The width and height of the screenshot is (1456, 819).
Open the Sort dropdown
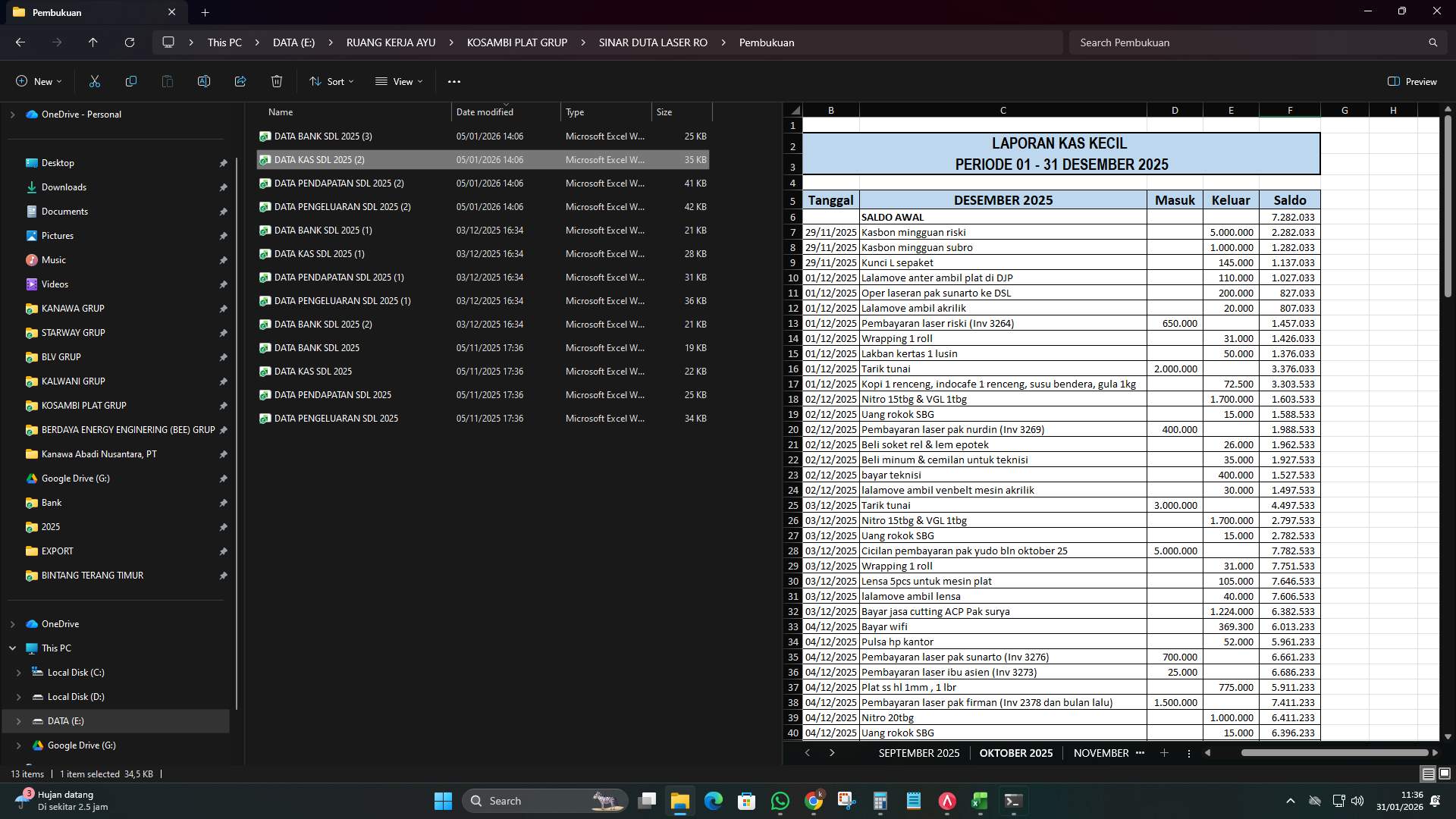(331, 81)
